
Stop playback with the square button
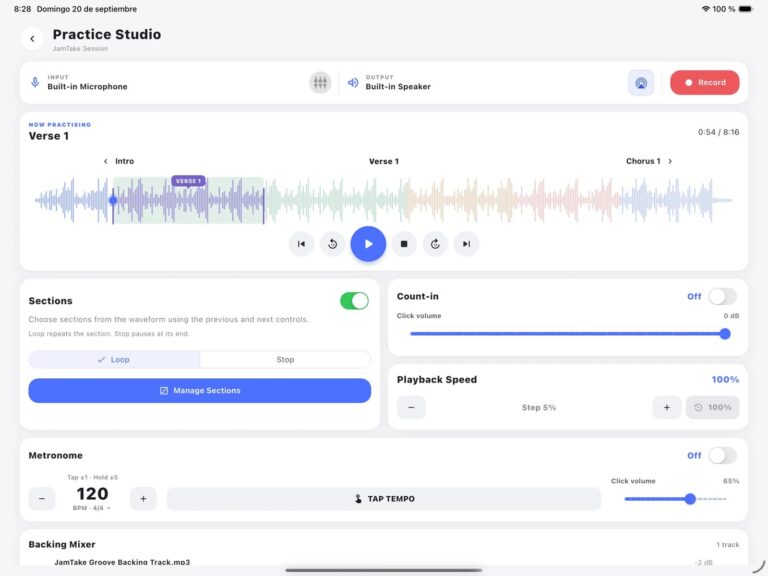pos(404,244)
